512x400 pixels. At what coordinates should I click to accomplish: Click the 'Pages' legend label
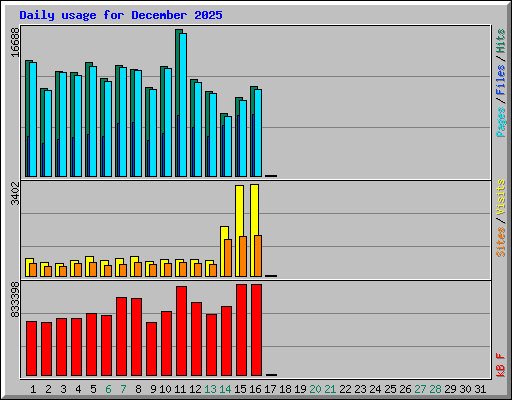coord(500,122)
